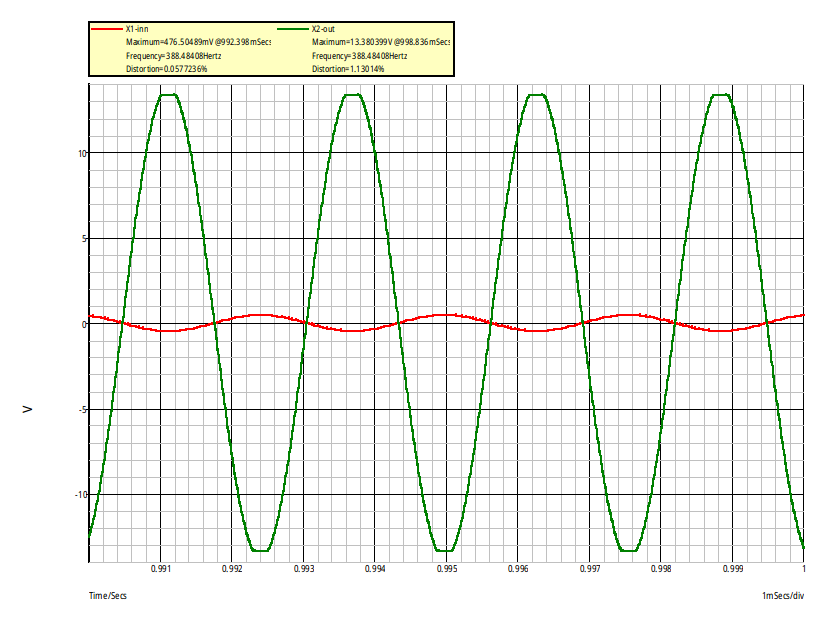
Task: Select X2-out Maximum=13.380399V measurement text
Action: click(x=381, y=42)
